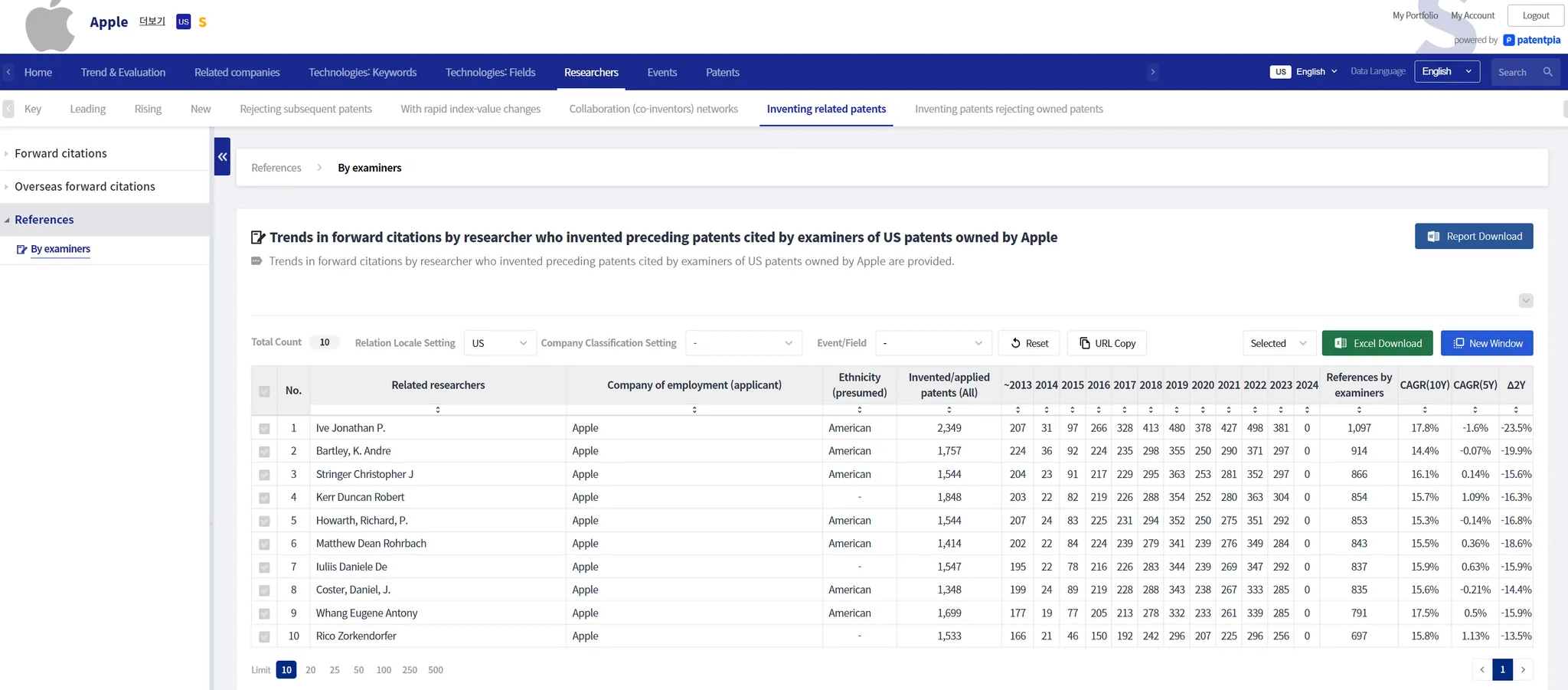Screen dimensions: 1568x690
Task: Click the patentpia logo
Action: coord(1532,40)
